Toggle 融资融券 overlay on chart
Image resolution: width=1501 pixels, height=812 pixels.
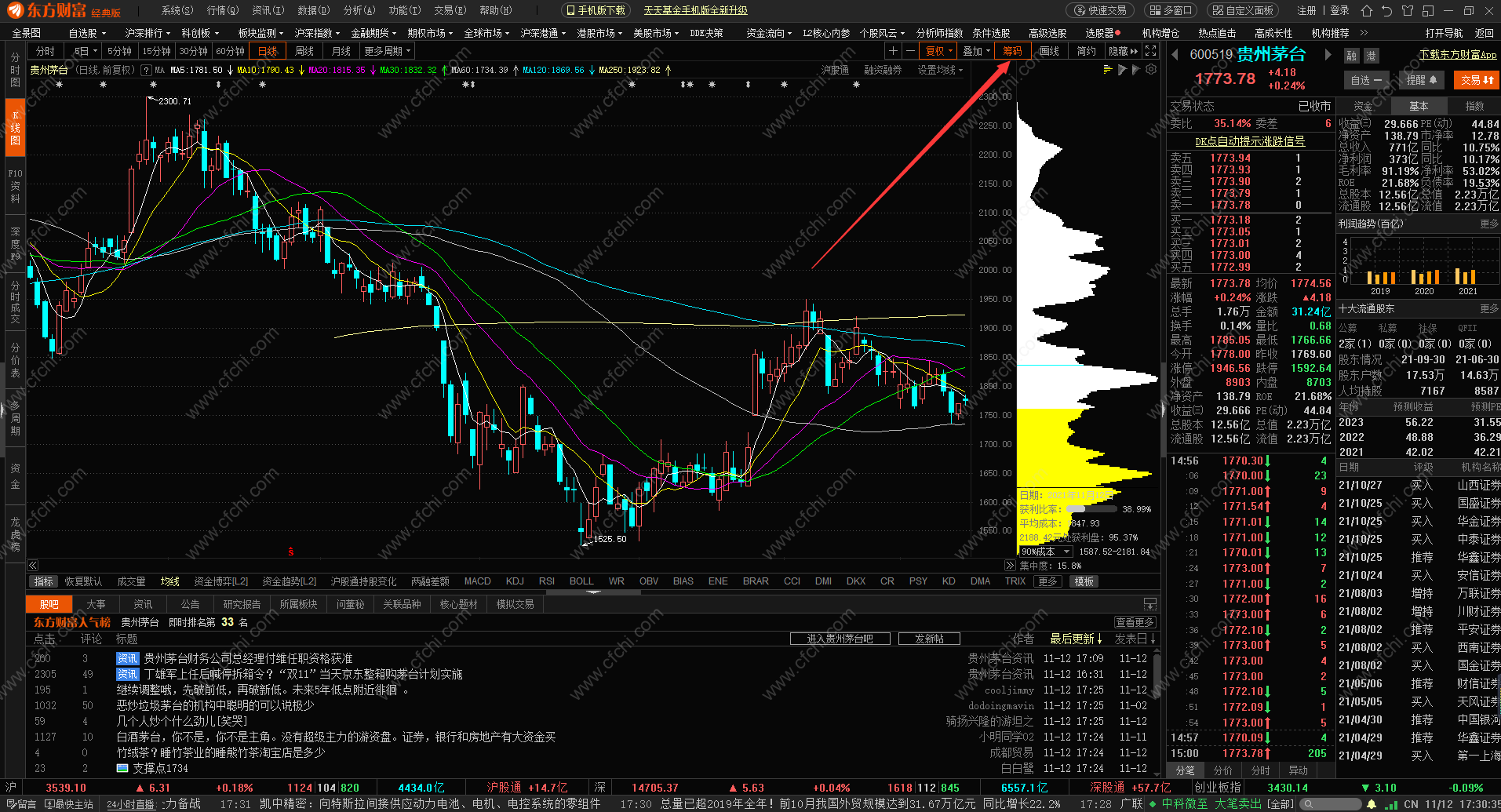(x=883, y=70)
